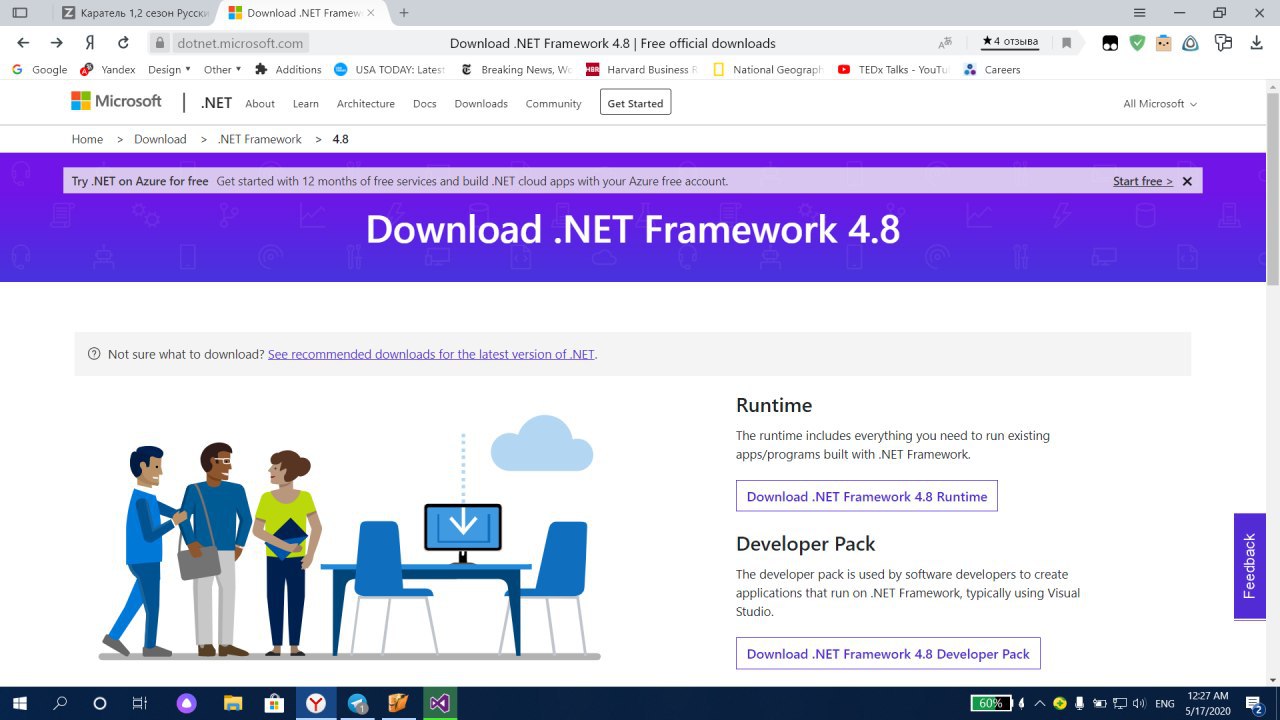Screen dimensions: 1280x720
Task: Click the padlock site security icon
Action: pos(159,43)
